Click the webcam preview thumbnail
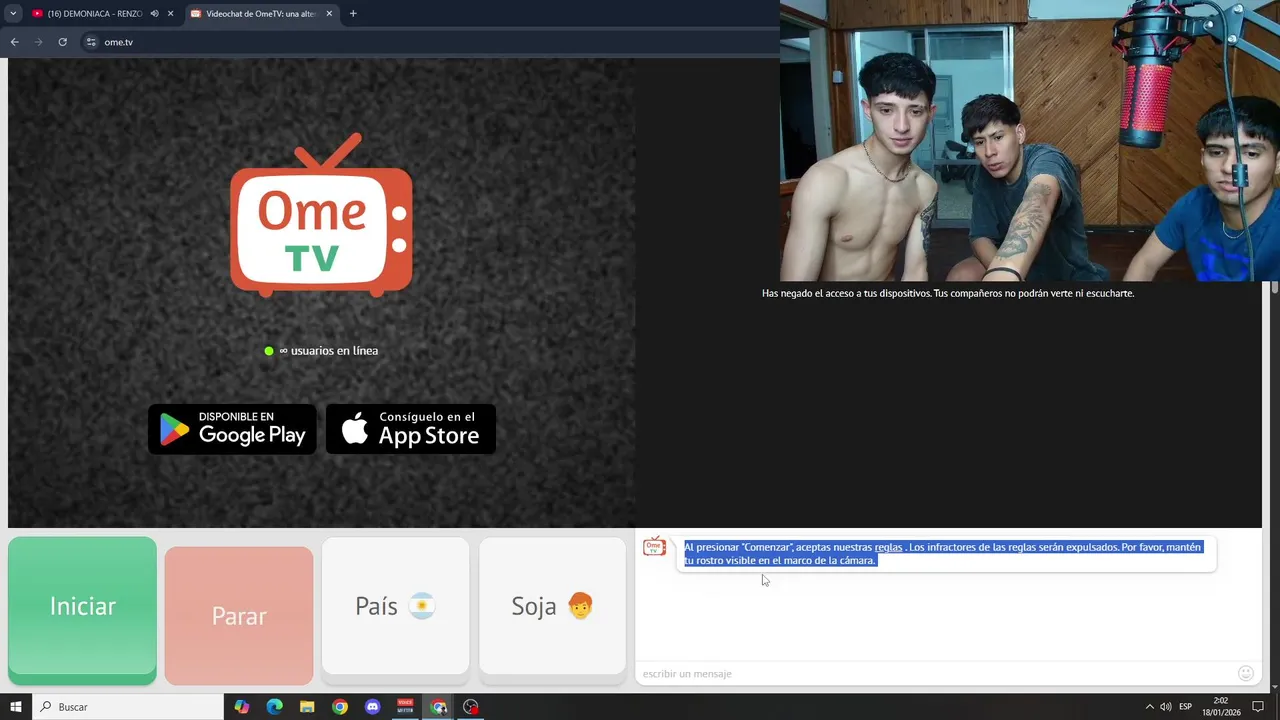Viewport: 1280px width, 720px height. [1030, 140]
